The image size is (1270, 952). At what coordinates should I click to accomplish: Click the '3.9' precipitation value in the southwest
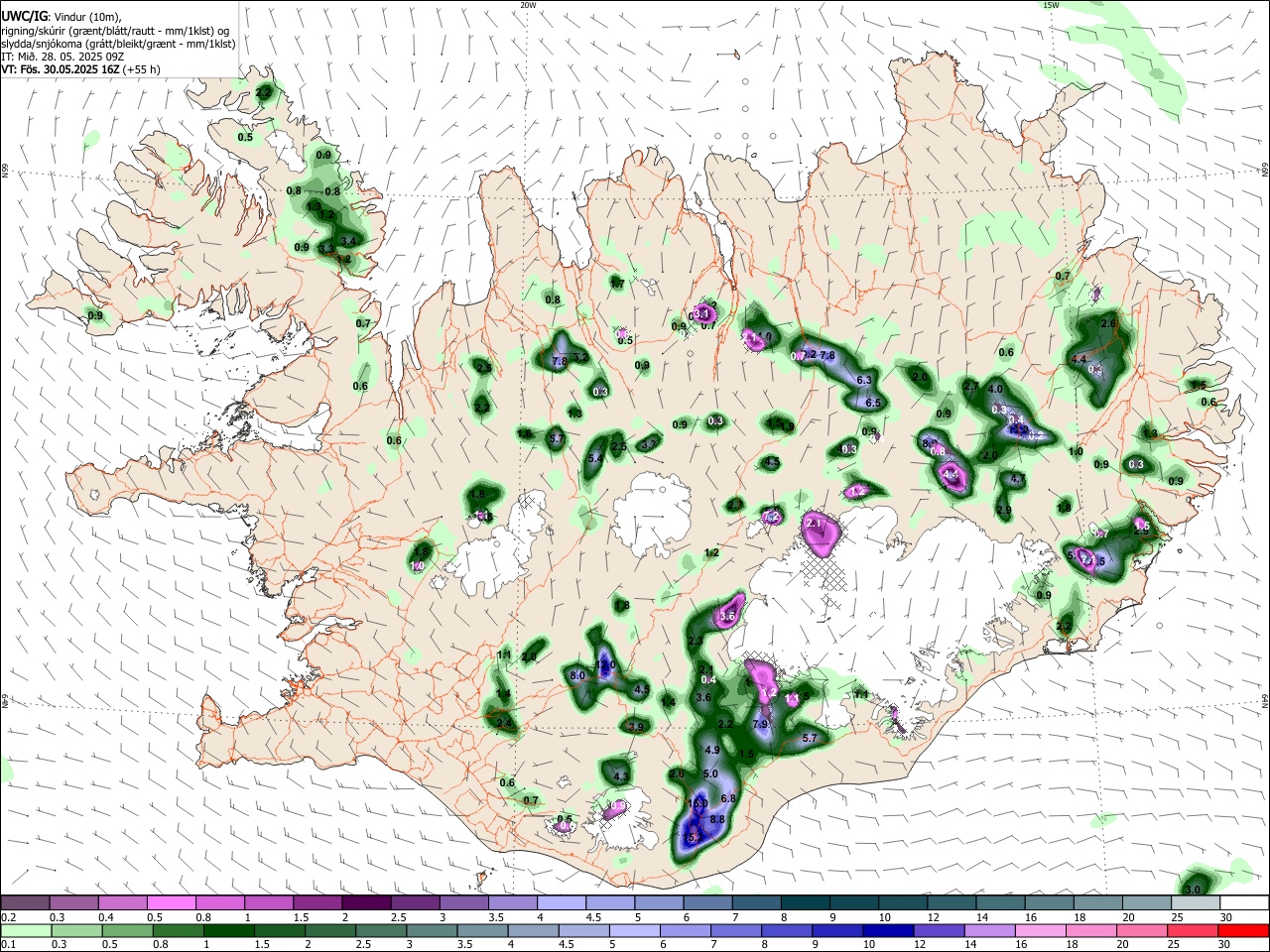coord(636,727)
